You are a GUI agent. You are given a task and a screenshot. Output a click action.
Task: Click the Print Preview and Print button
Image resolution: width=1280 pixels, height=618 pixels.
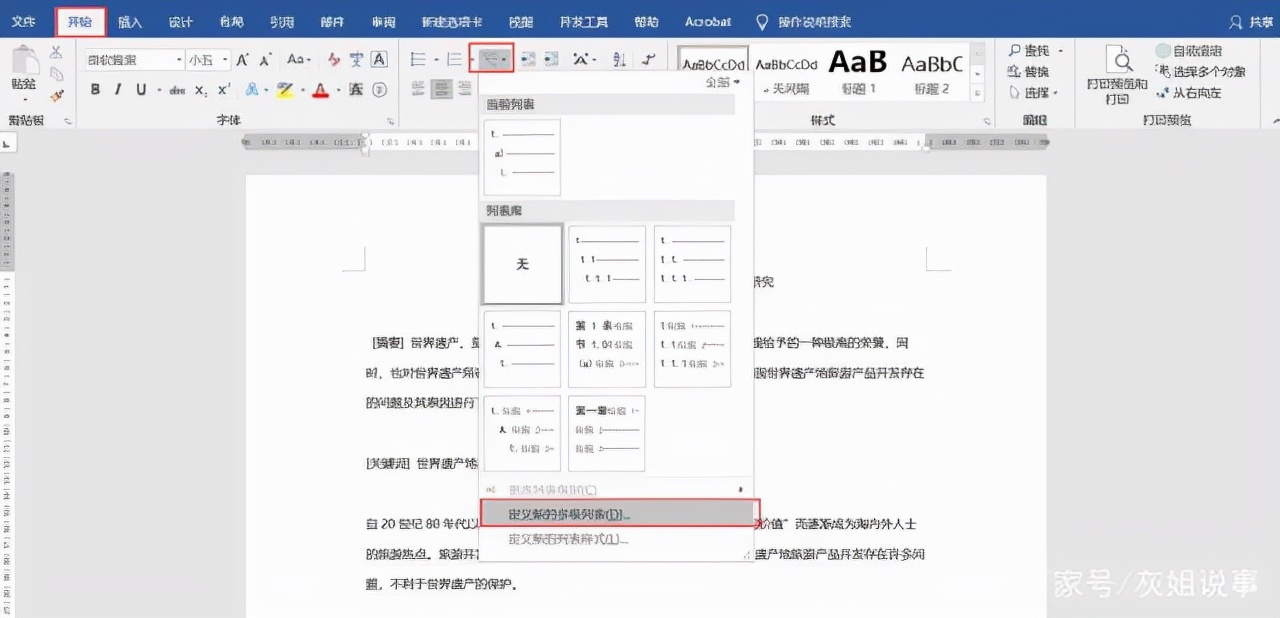pos(1118,74)
